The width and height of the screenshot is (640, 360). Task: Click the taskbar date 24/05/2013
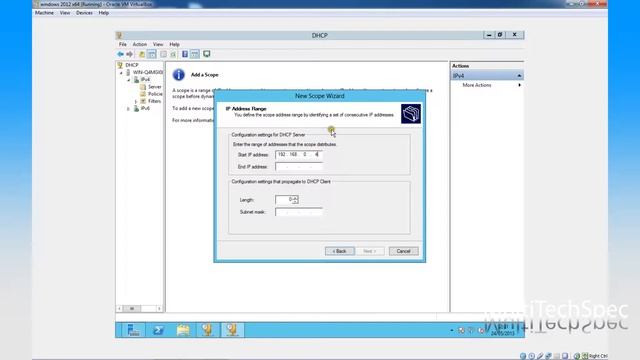pyautogui.click(x=502, y=333)
